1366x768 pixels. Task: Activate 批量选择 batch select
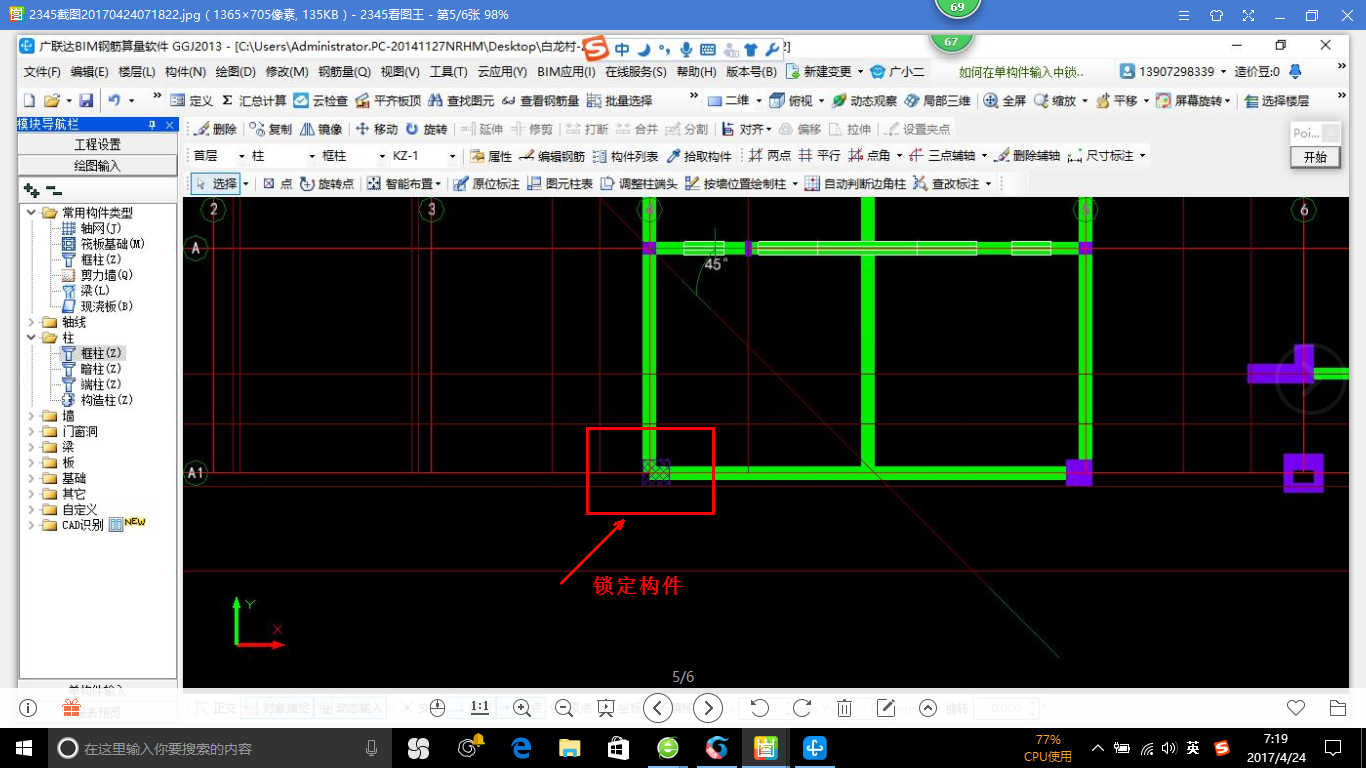(620, 101)
